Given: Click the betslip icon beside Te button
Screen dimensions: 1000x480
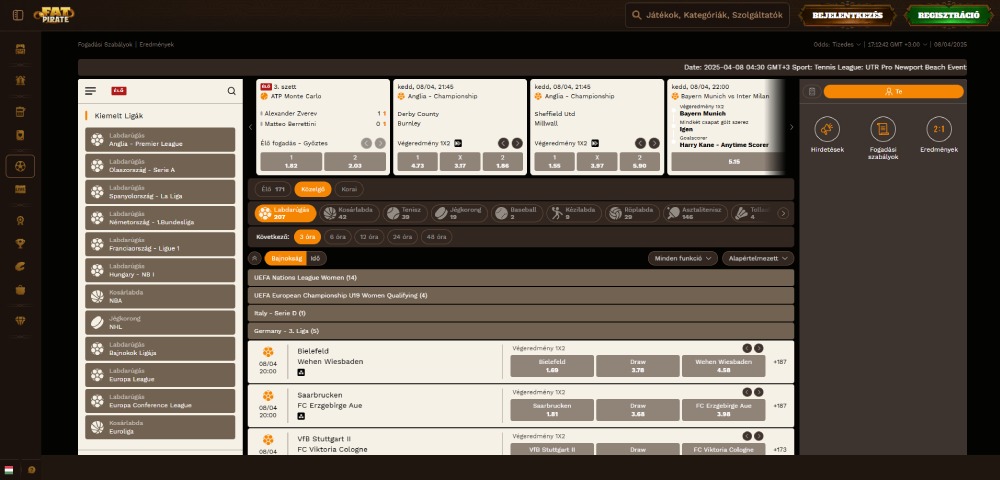Looking at the screenshot, I should coord(812,91).
